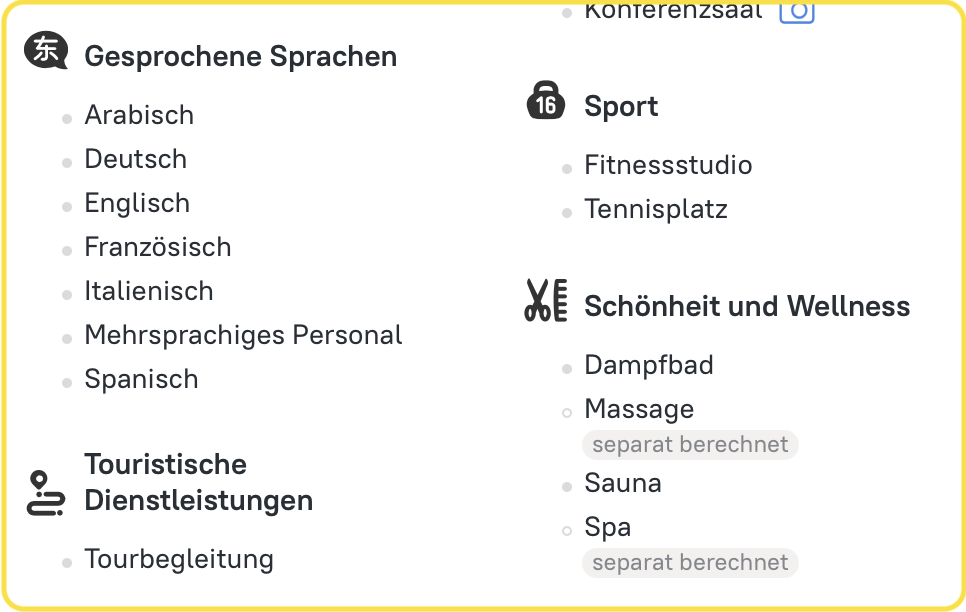Select the Englisch language entry
This screenshot has height=612, width=966.
point(137,203)
